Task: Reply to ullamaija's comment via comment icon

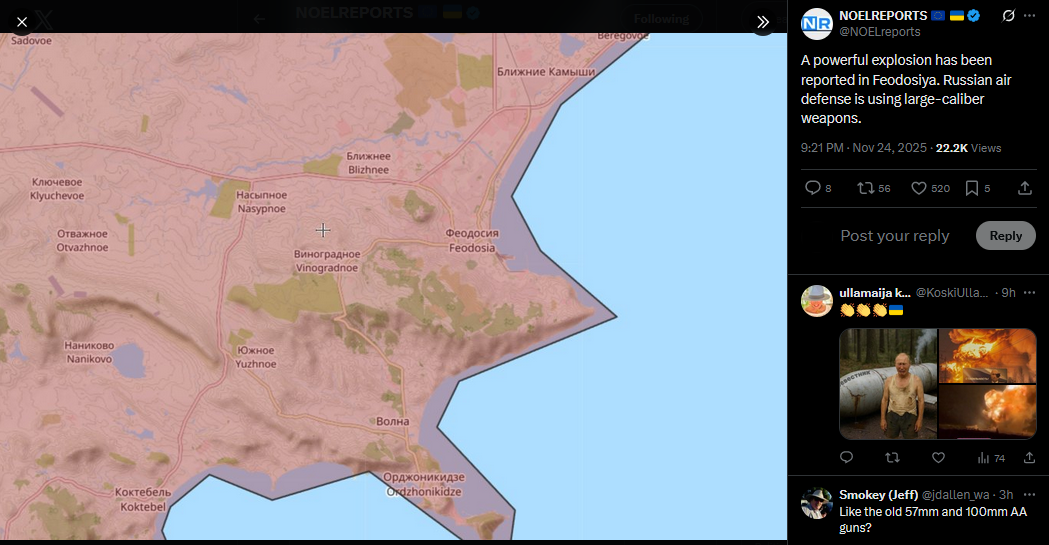Action: [x=846, y=457]
